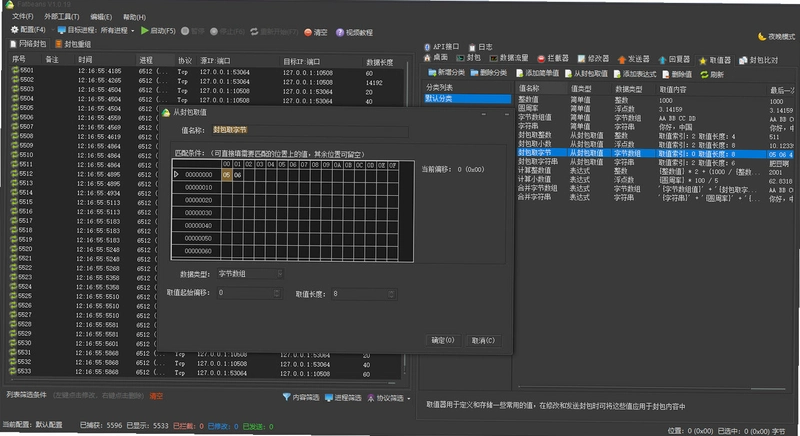Switch to the 数据流量 traffic tab
Viewport: 800px width, 436px height.
point(509,58)
